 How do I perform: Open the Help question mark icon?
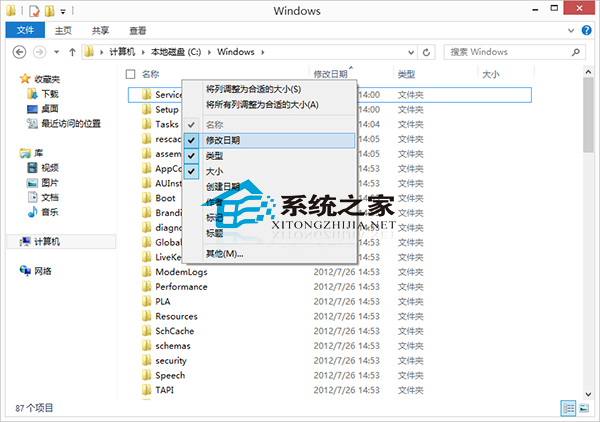[x=586, y=30]
